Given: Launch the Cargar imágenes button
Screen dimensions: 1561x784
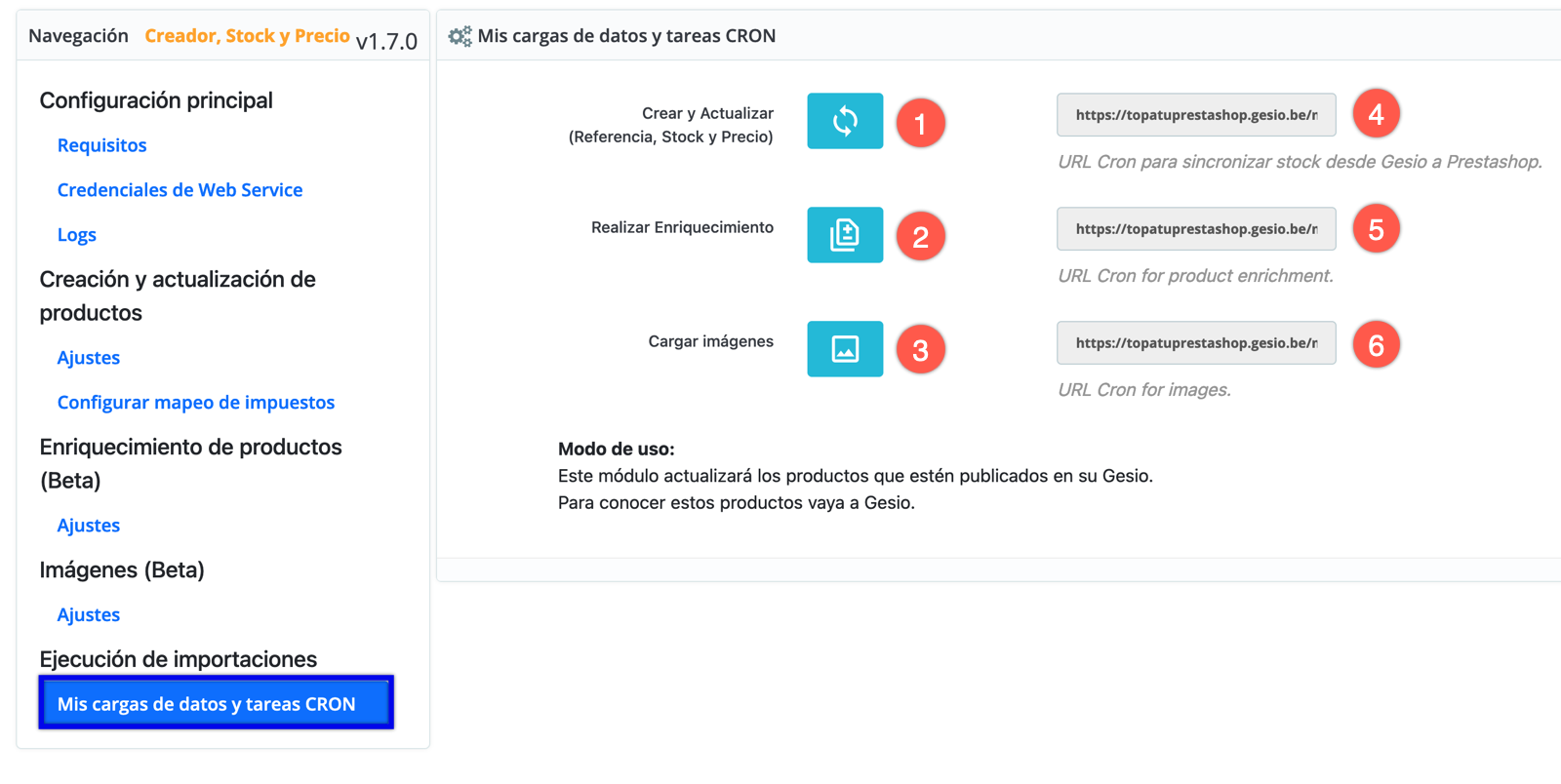Looking at the screenshot, I should tap(845, 349).
